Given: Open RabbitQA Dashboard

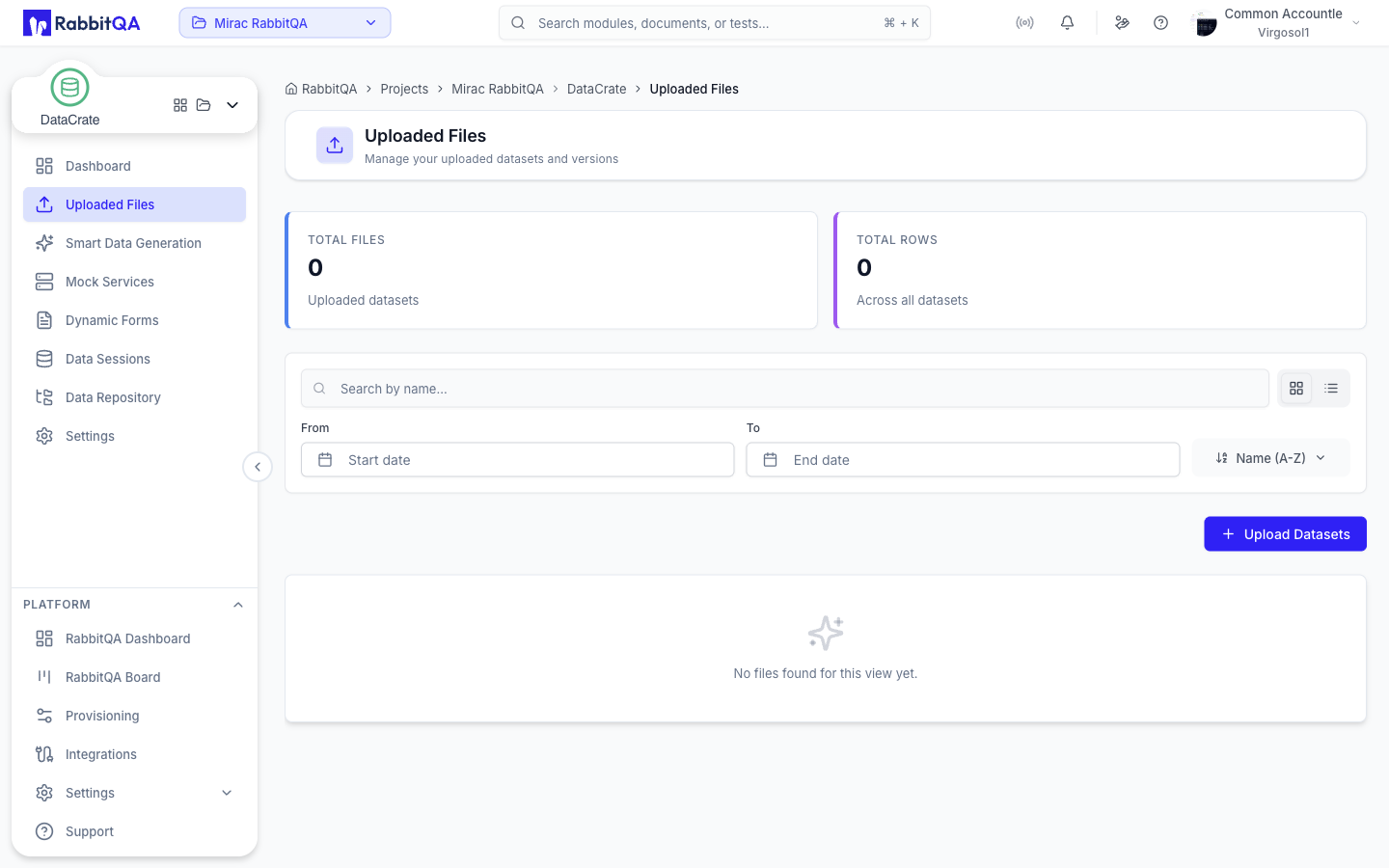Looking at the screenshot, I should tap(134, 638).
